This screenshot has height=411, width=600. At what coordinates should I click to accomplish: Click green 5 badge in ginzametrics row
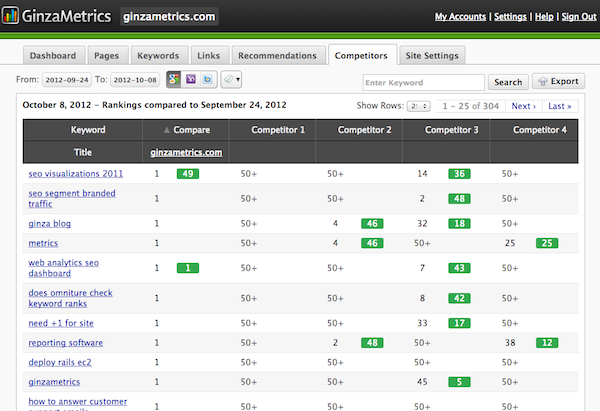point(459,382)
